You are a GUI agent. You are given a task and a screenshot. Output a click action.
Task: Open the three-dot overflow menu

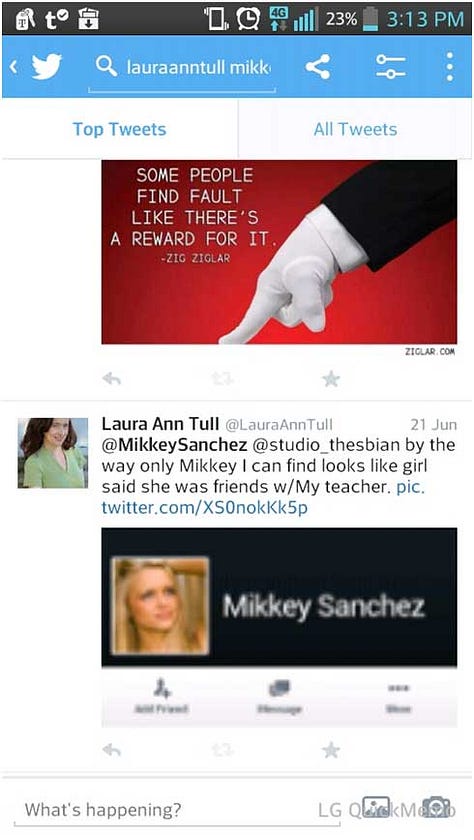pos(450,66)
